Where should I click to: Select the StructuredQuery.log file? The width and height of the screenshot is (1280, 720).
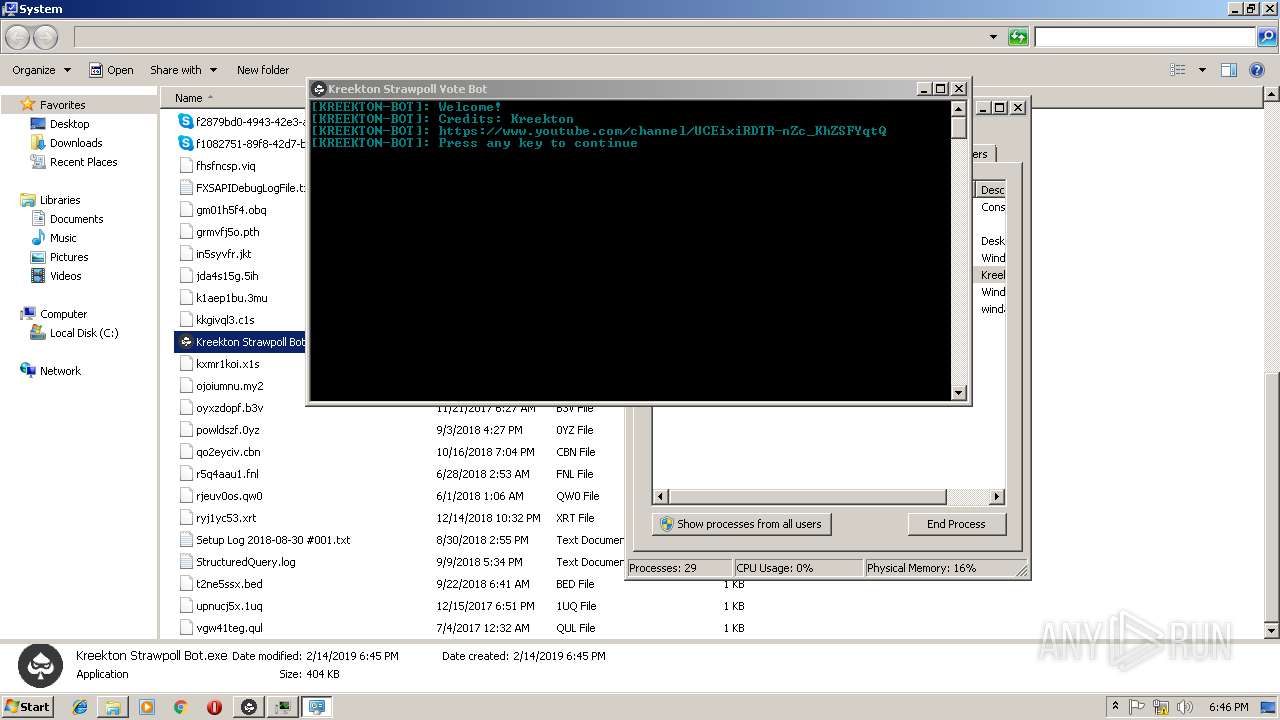pyautogui.click(x=237, y=562)
